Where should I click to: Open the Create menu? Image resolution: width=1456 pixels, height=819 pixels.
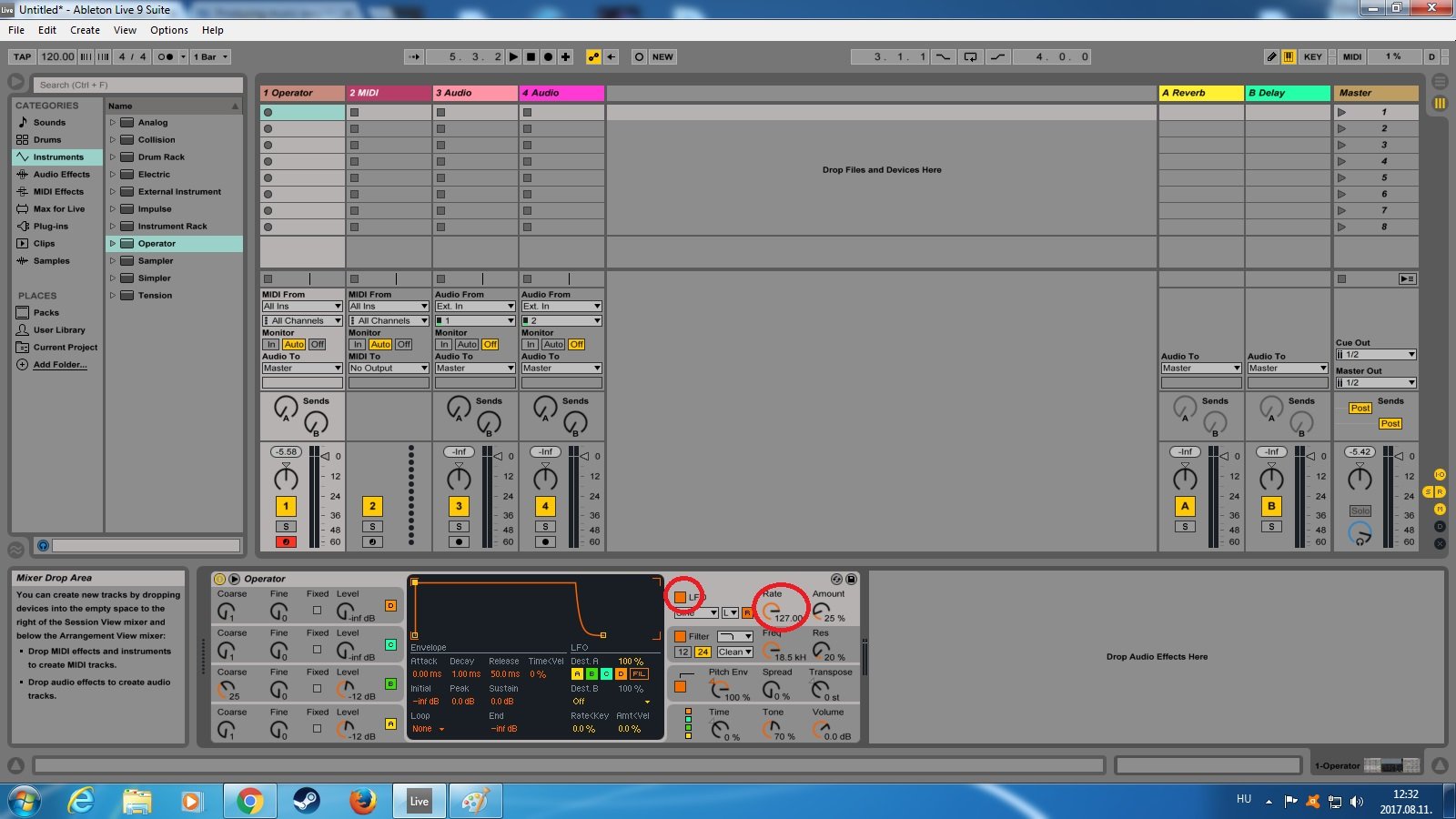click(86, 30)
